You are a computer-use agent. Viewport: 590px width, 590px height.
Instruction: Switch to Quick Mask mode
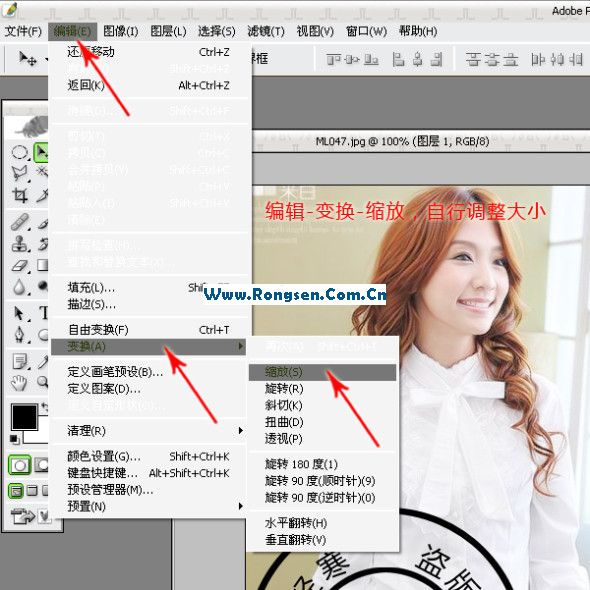[x=41, y=465]
